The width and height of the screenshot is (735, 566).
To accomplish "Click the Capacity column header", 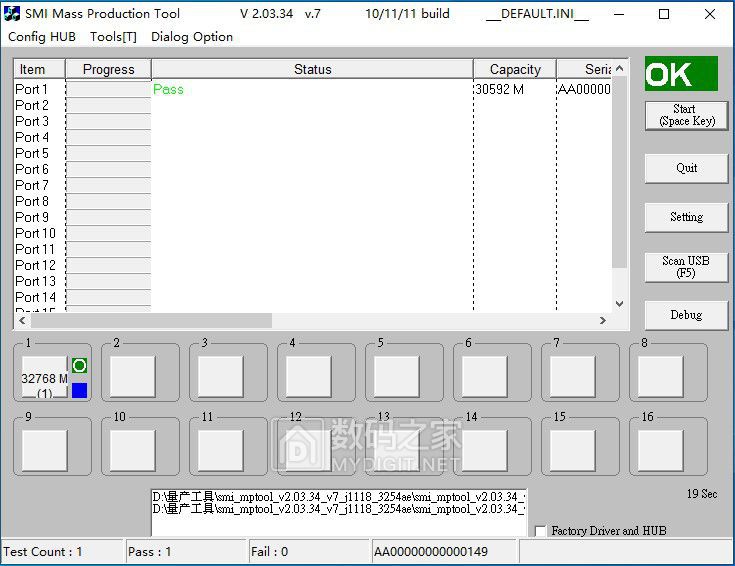I will (x=515, y=69).
